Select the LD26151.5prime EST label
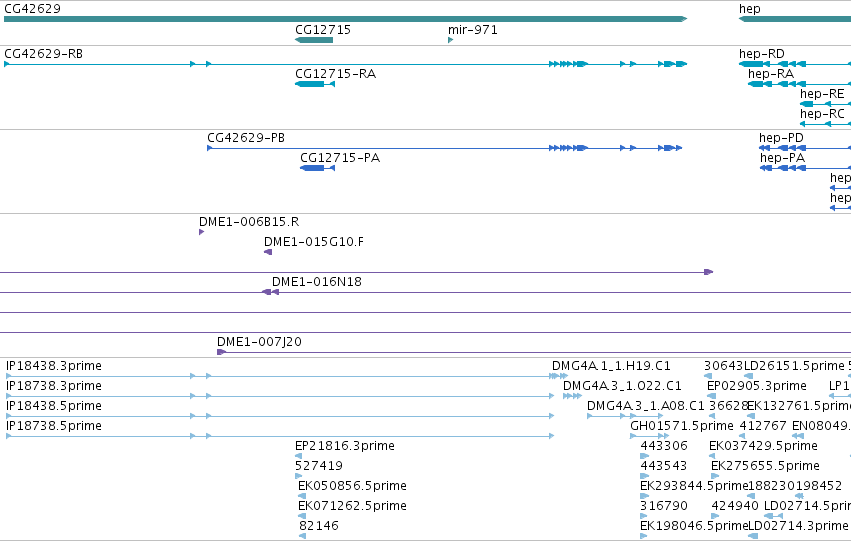The width and height of the screenshot is (851, 541). pos(794,366)
